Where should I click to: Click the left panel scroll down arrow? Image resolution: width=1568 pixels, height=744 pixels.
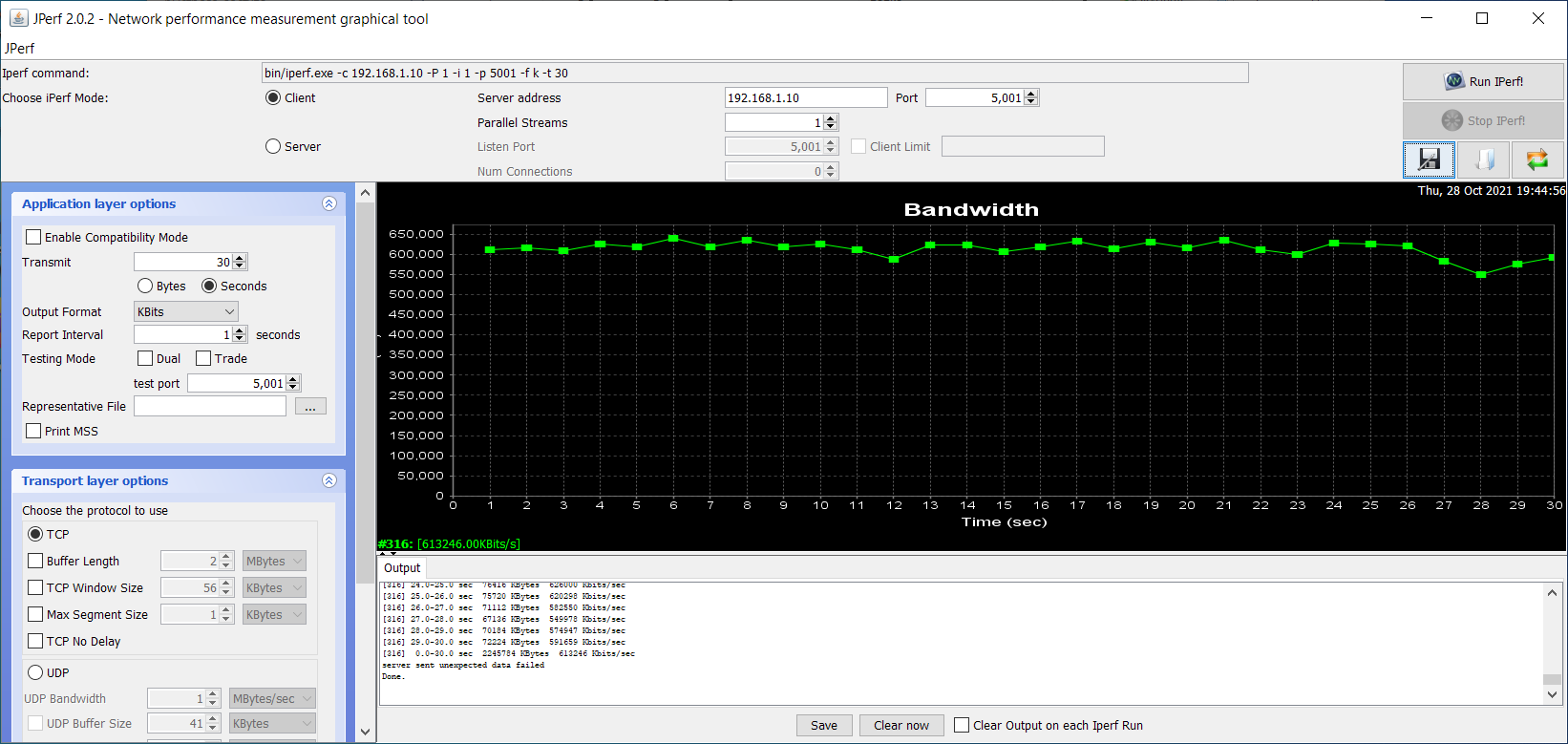(x=365, y=733)
